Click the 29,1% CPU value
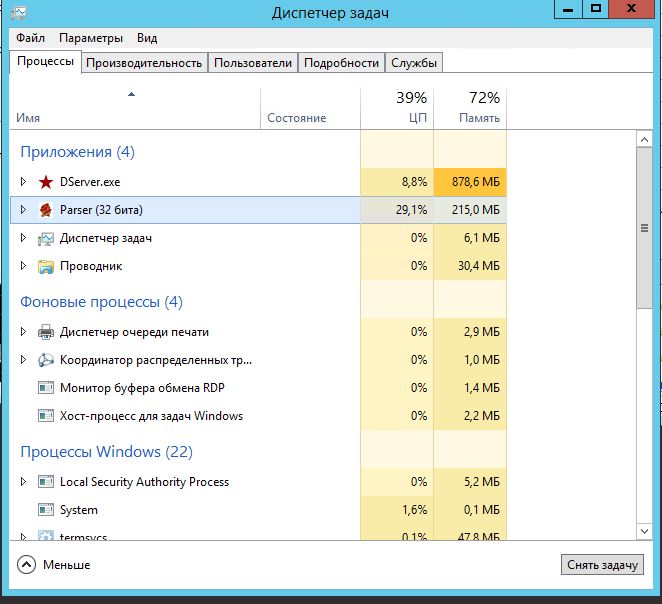662x604 pixels. click(x=412, y=210)
